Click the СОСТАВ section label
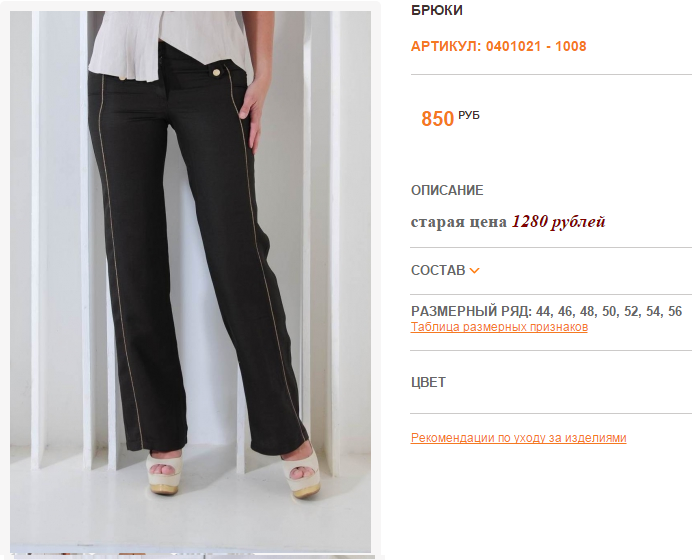 click(x=438, y=270)
